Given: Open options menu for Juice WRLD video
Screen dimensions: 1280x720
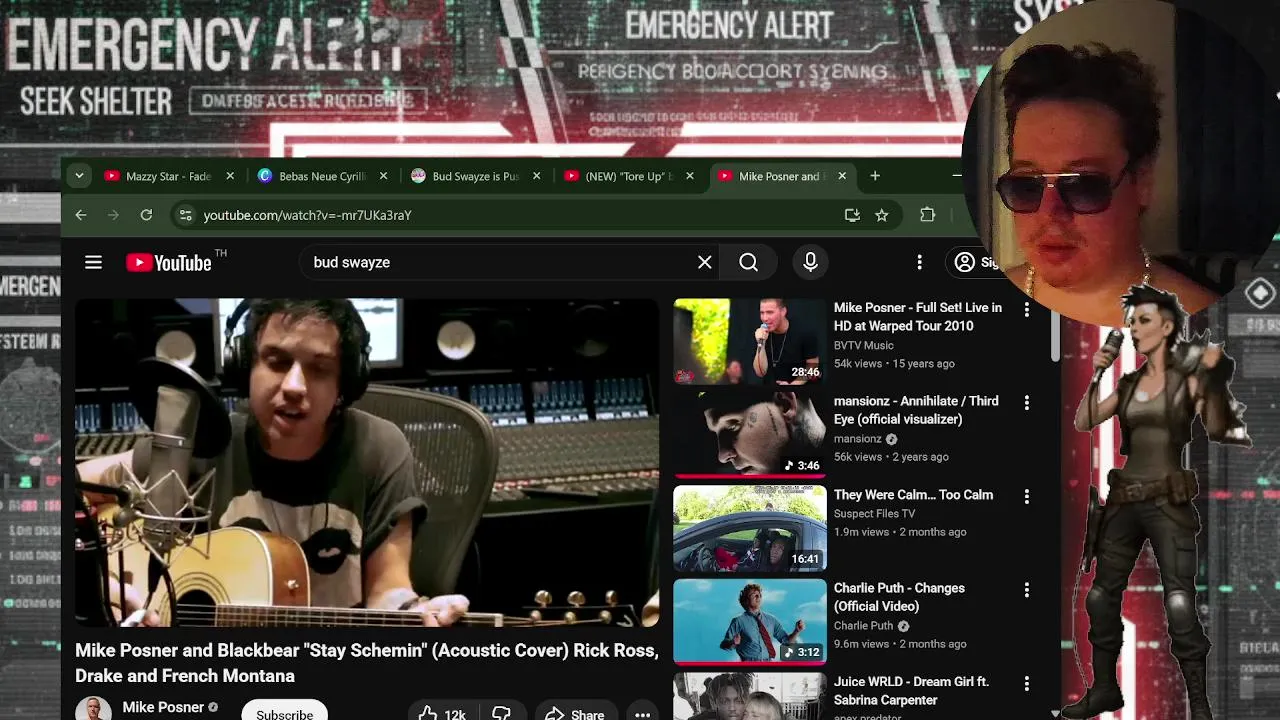Looking at the screenshot, I should [x=1026, y=684].
